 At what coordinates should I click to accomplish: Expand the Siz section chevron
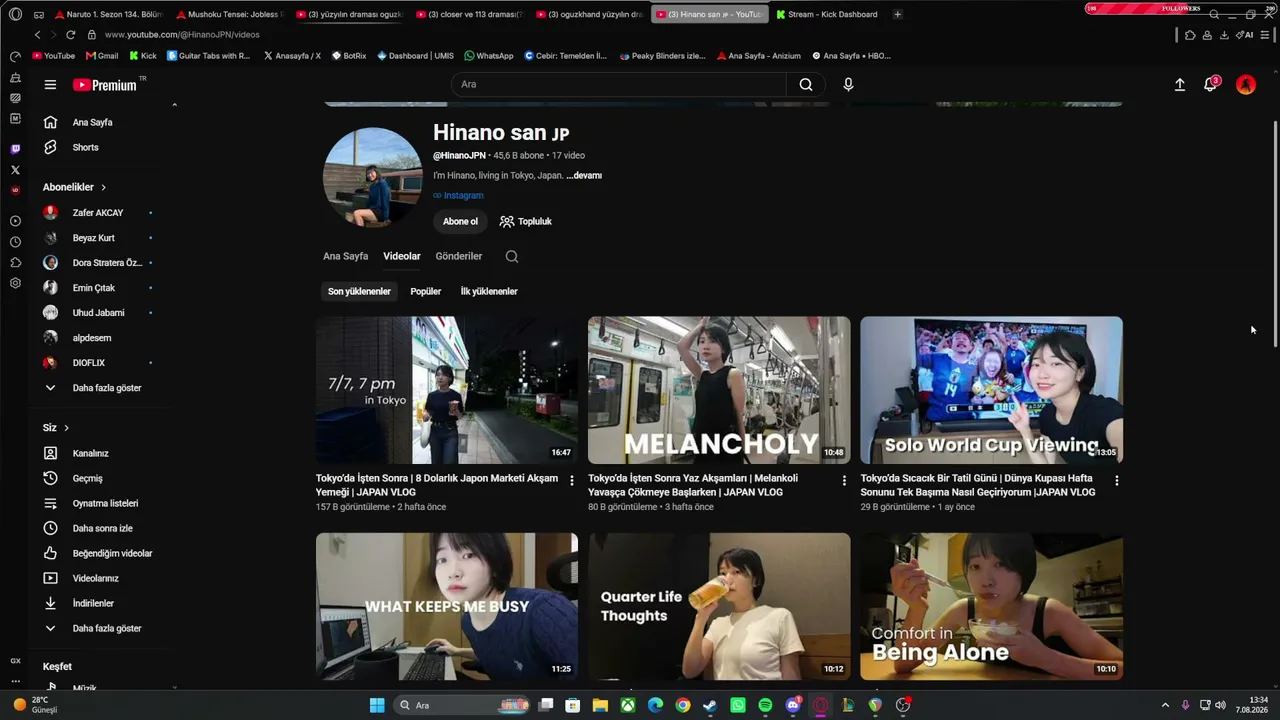(66, 428)
